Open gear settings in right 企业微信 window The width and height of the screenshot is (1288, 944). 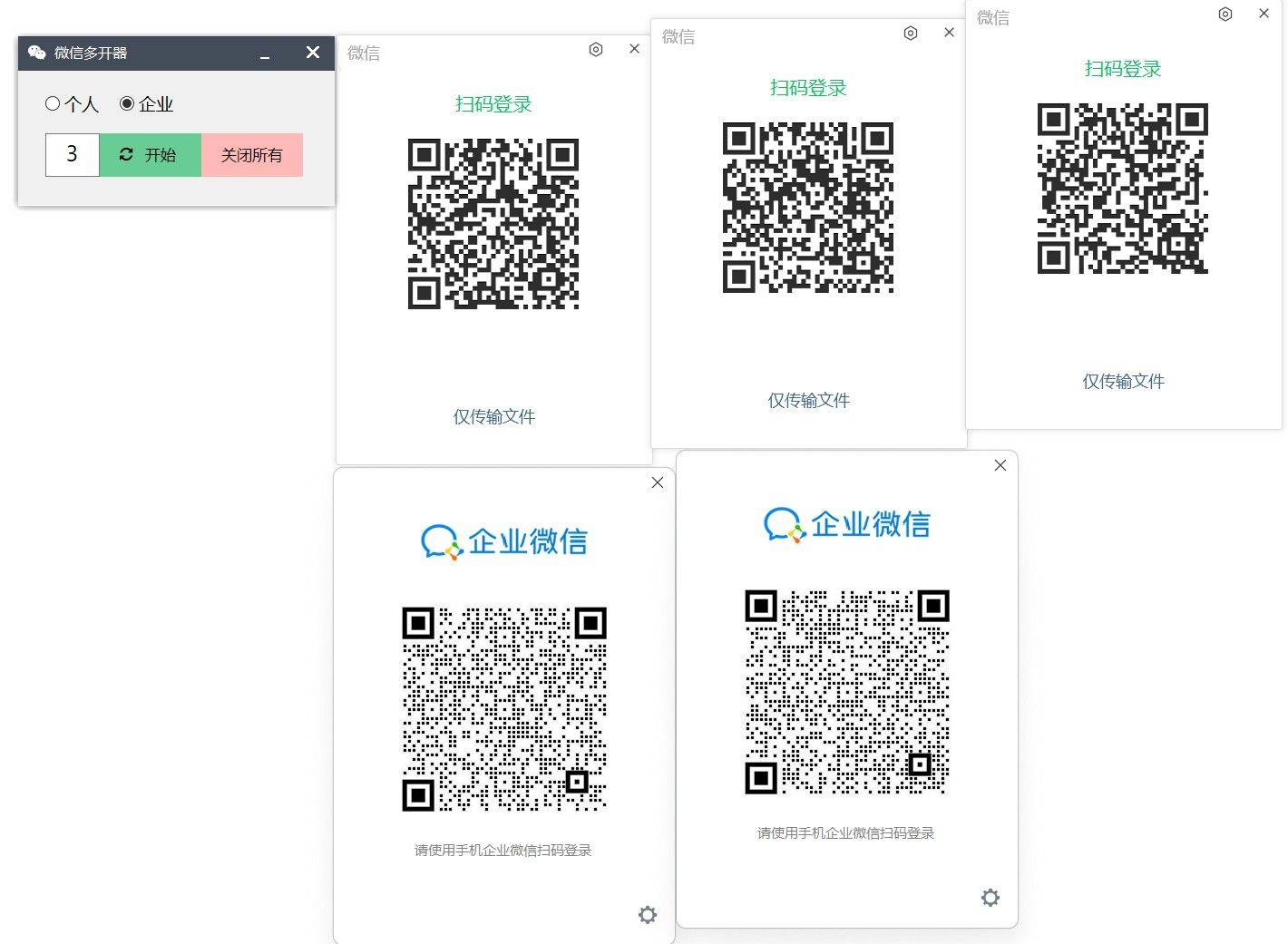coord(990,898)
